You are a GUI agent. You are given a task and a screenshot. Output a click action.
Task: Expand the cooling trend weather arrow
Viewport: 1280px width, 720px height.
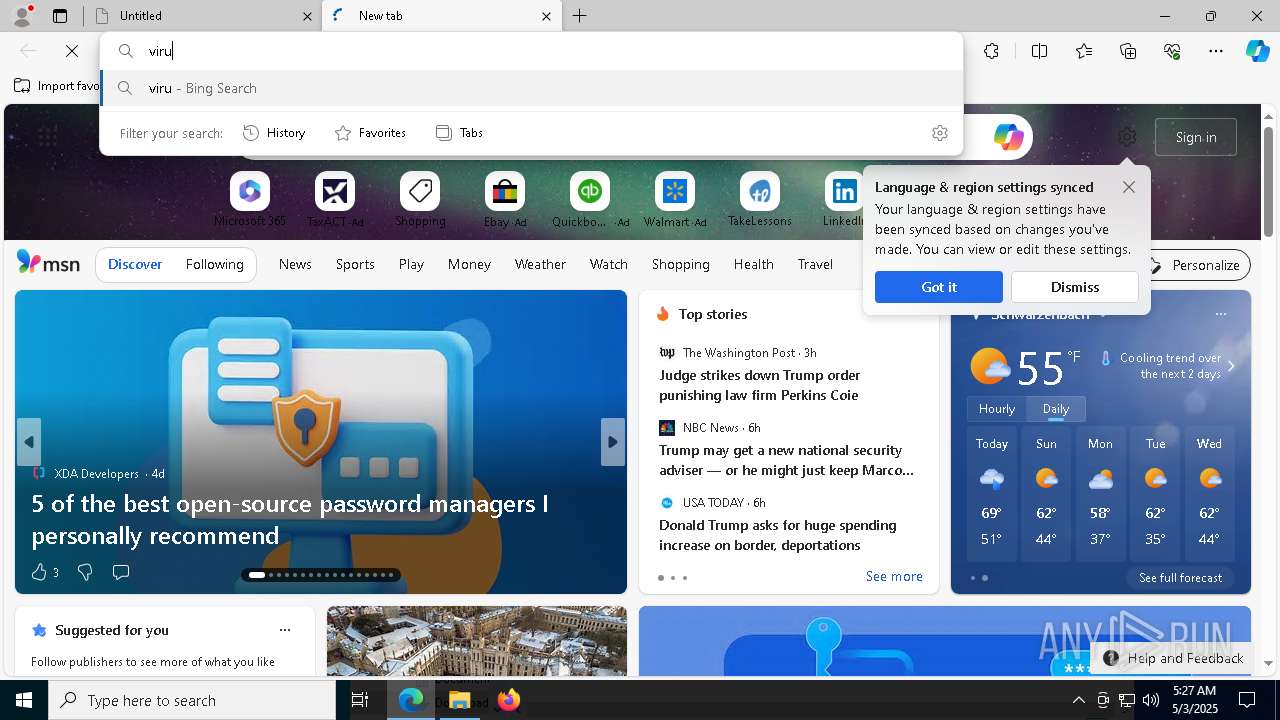tap(1231, 366)
